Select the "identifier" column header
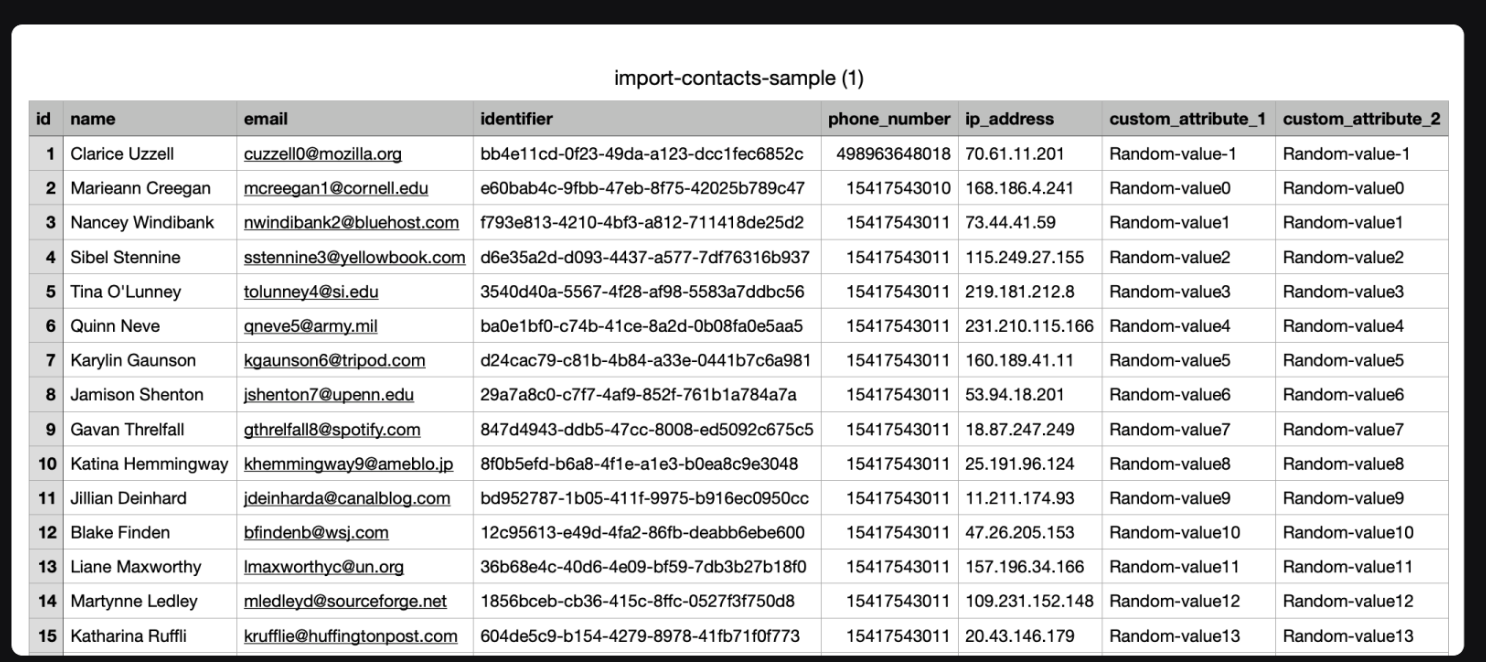This screenshot has width=1486, height=662. coord(516,119)
